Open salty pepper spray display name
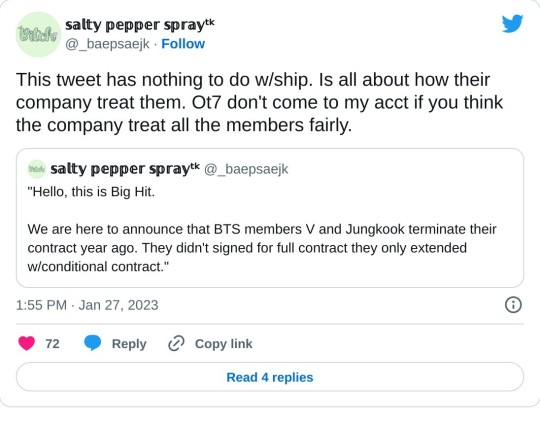Screen dimensions: 540x427 click(x=139, y=25)
